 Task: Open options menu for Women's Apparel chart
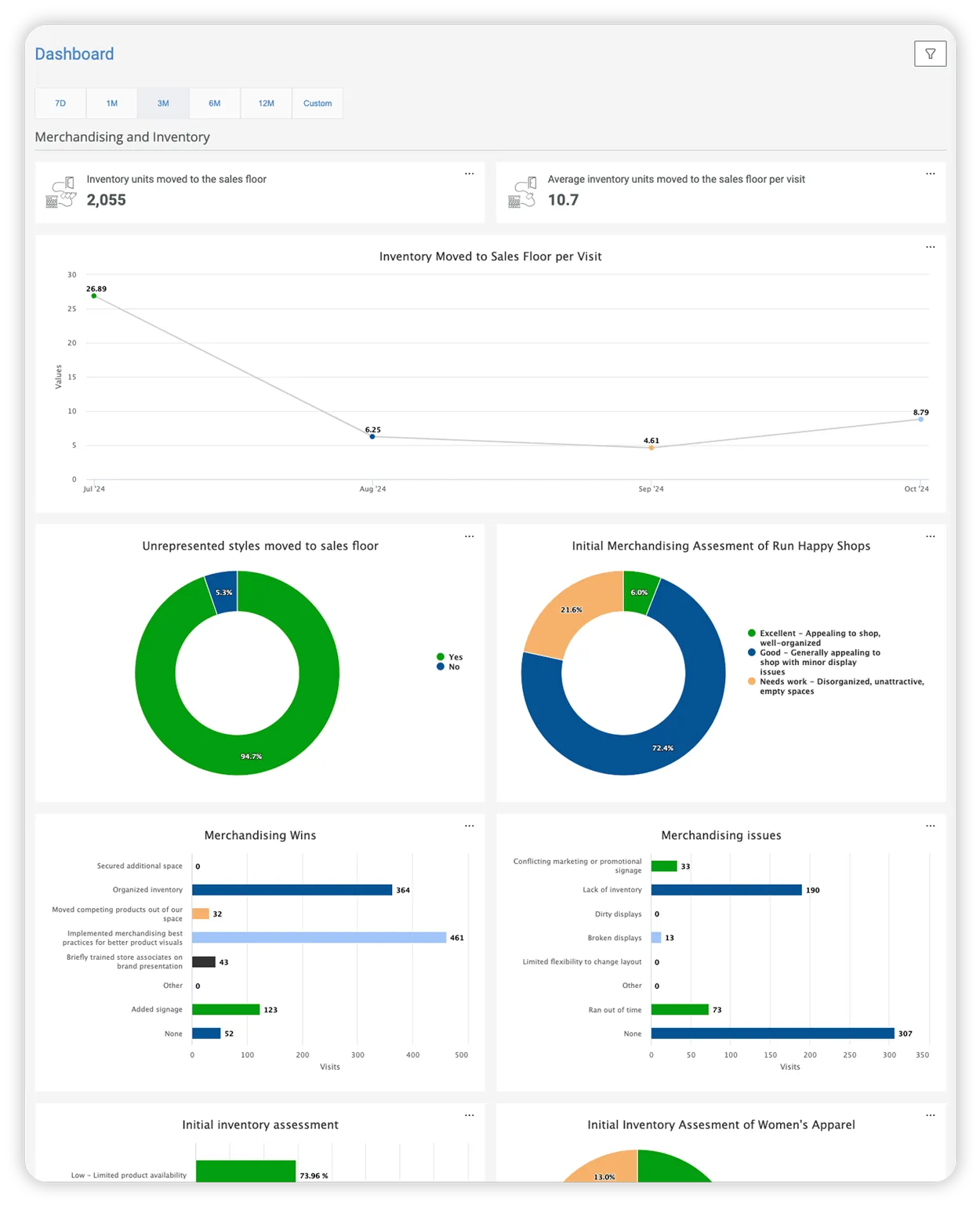point(930,1115)
